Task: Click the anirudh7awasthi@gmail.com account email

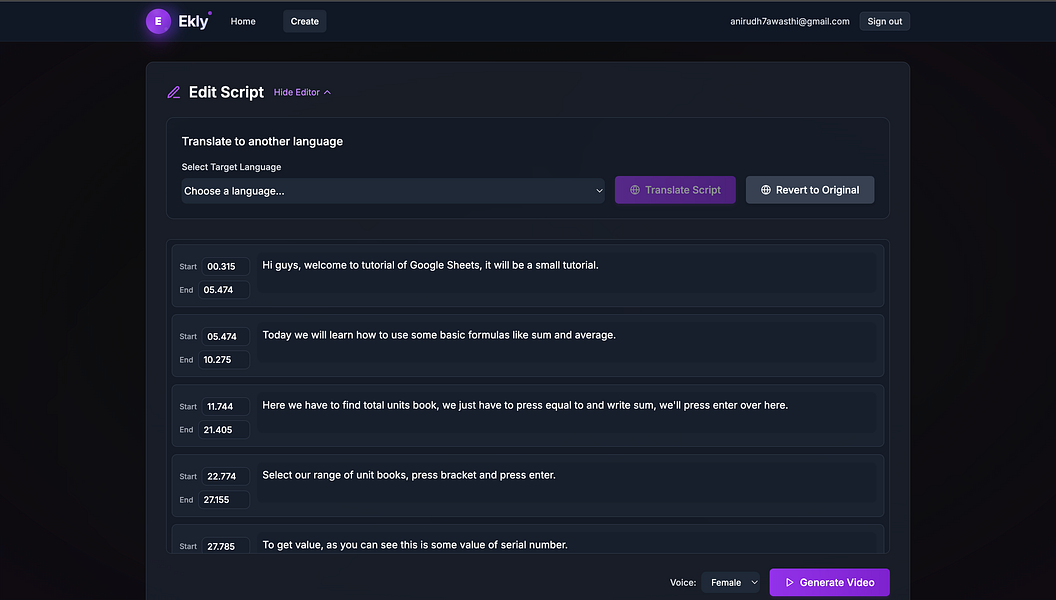Action: [x=789, y=22]
